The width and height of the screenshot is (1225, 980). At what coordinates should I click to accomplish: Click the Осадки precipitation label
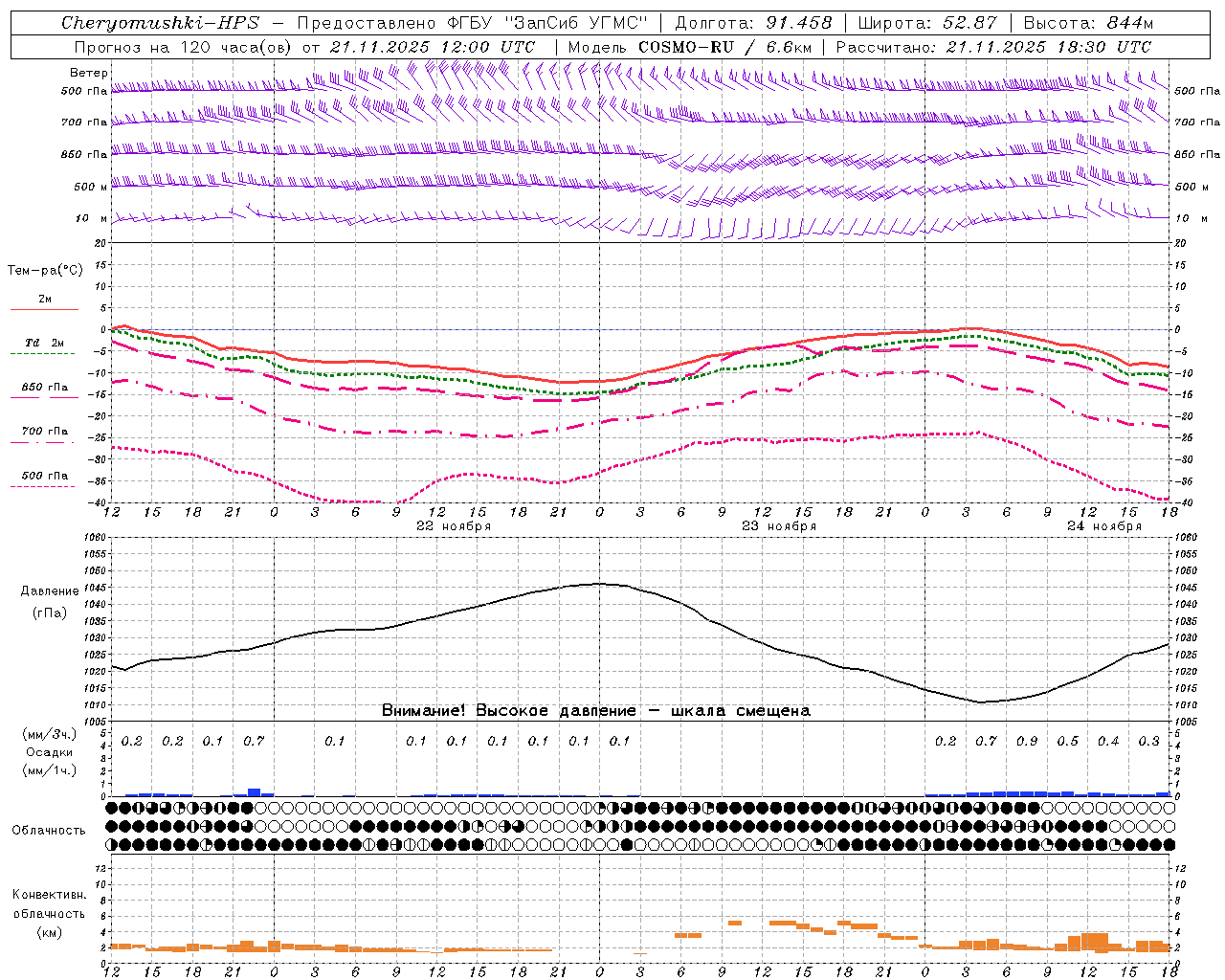(x=49, y=752)
